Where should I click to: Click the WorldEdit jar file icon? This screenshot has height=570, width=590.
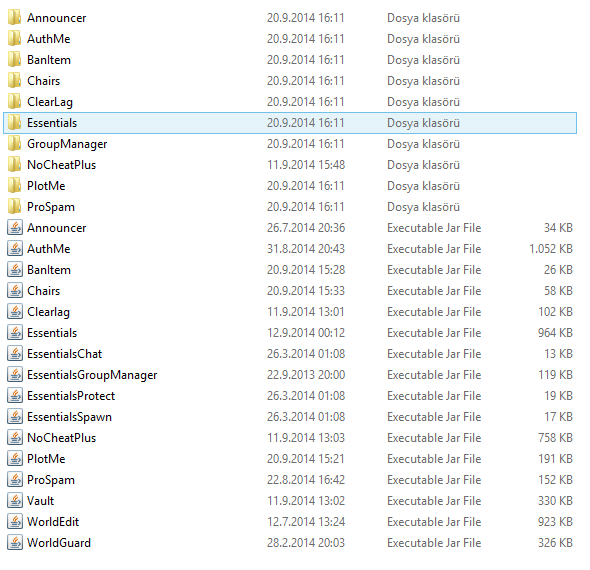[15, 522]
